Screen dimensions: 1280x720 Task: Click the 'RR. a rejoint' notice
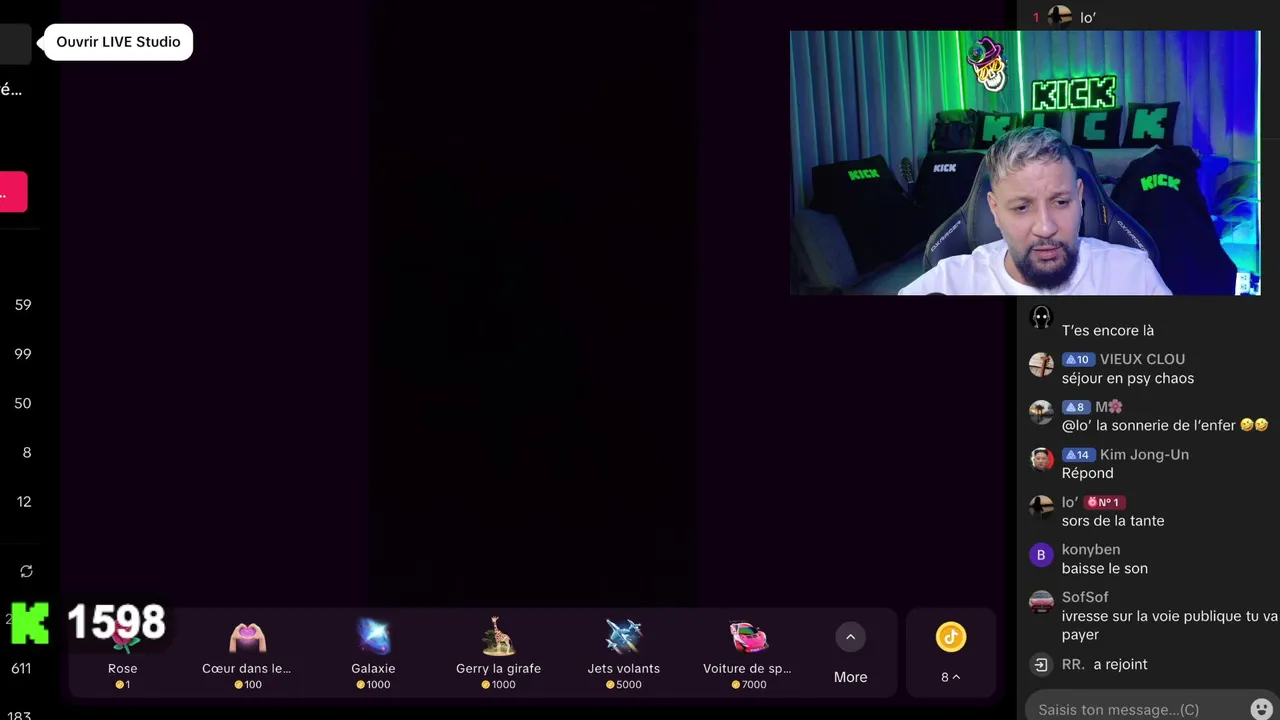tap(1104, 664)
